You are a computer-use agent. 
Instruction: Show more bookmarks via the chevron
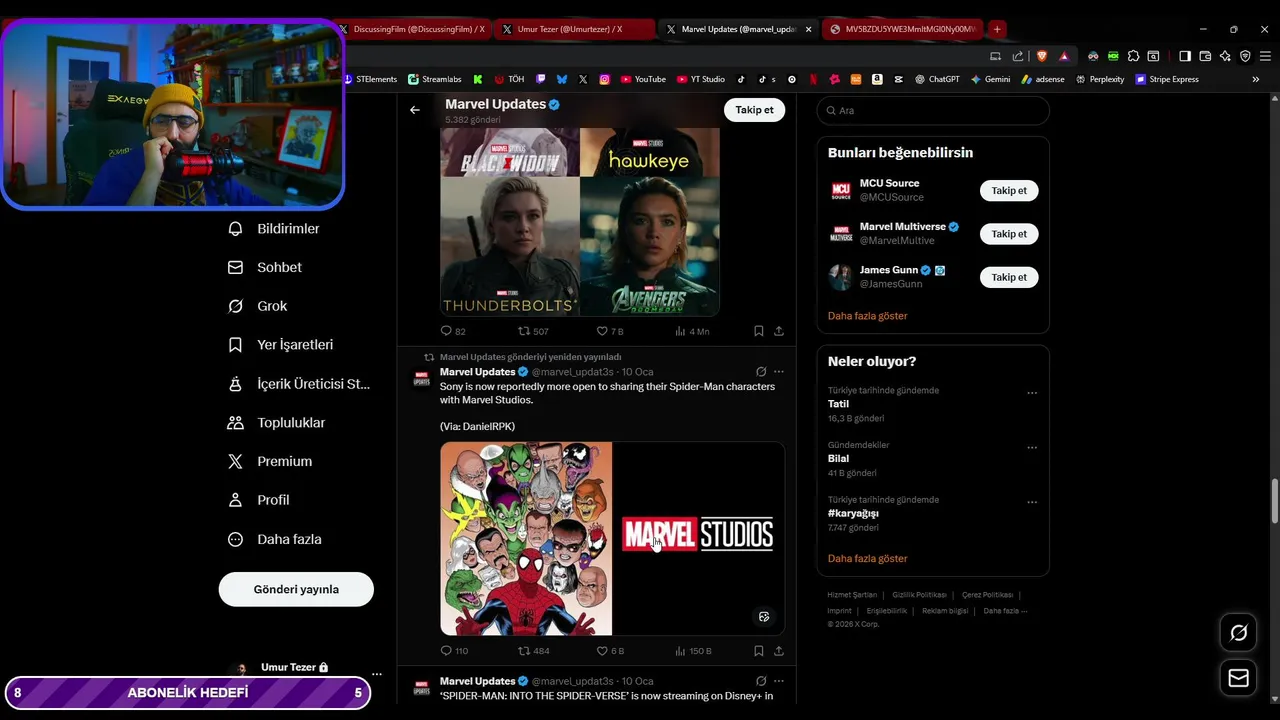coord(1256,79)
